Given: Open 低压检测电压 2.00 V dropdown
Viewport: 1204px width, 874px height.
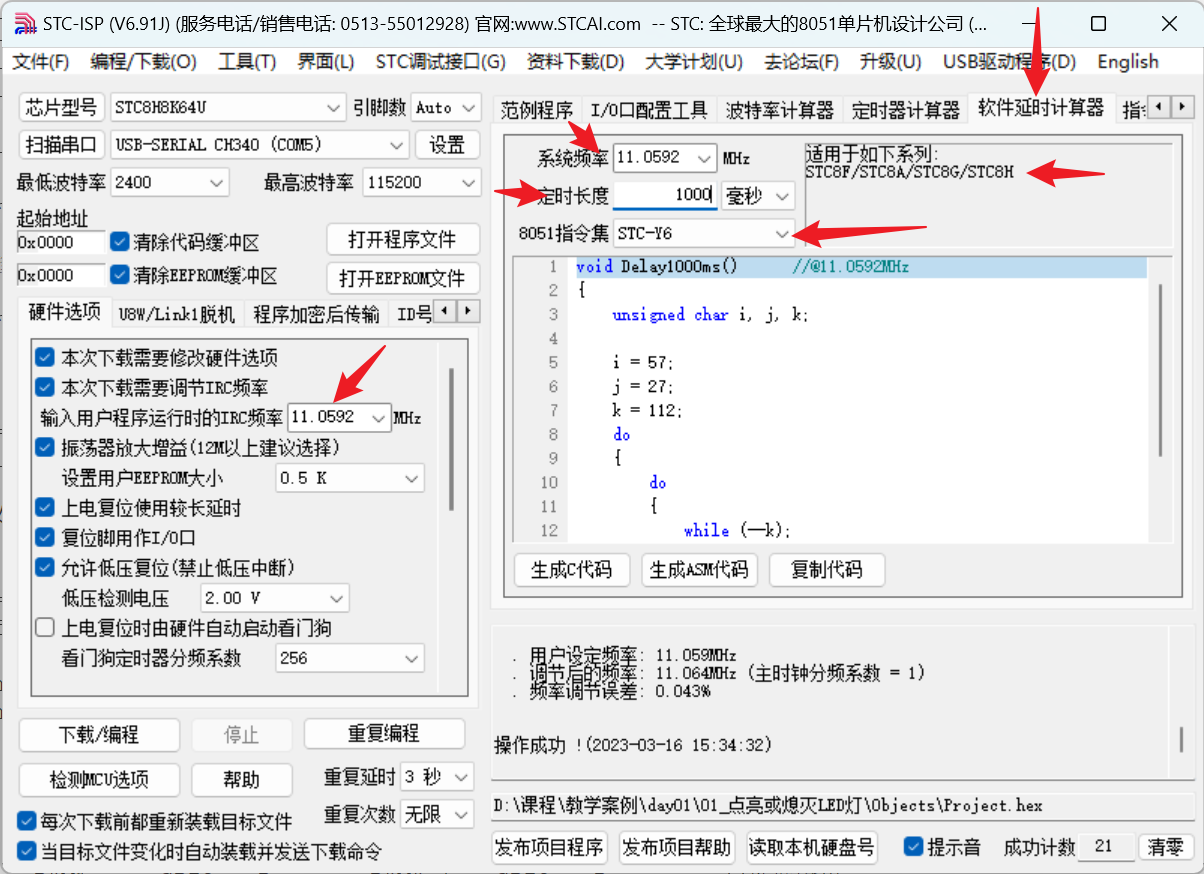Looking at the screenshot, I should tap(275, 599).
